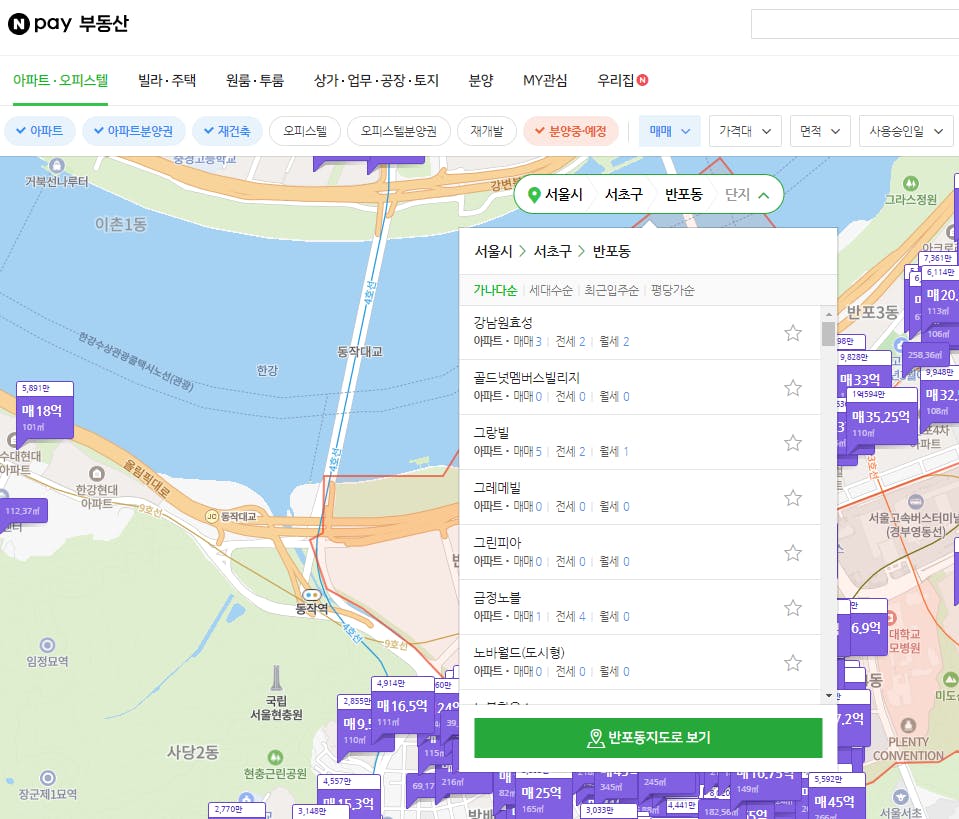Enable the 오피스텔분양권 filter chip
Screen dimensions: 959x819
tap(399, 131)
